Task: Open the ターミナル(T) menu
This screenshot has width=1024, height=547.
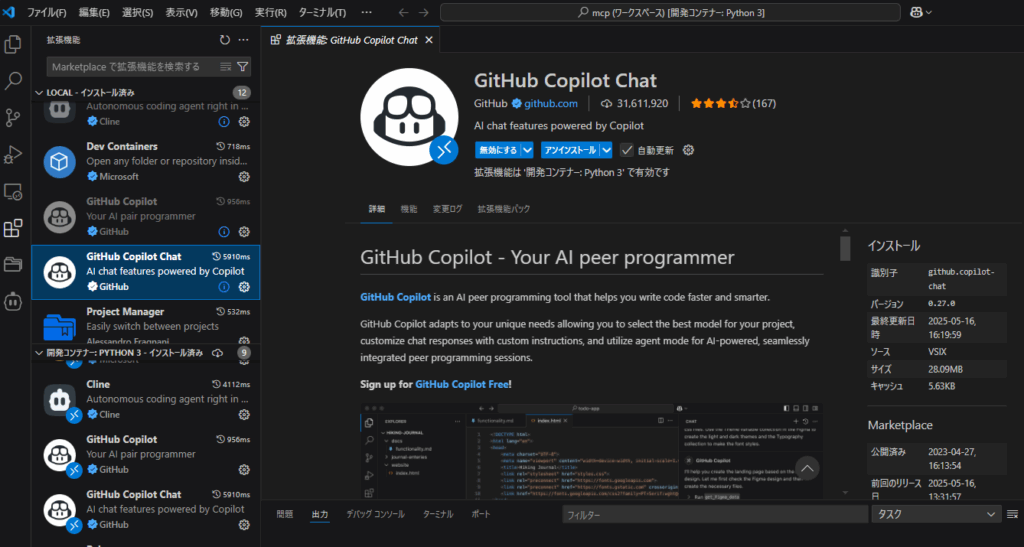Action: [322, 12]
